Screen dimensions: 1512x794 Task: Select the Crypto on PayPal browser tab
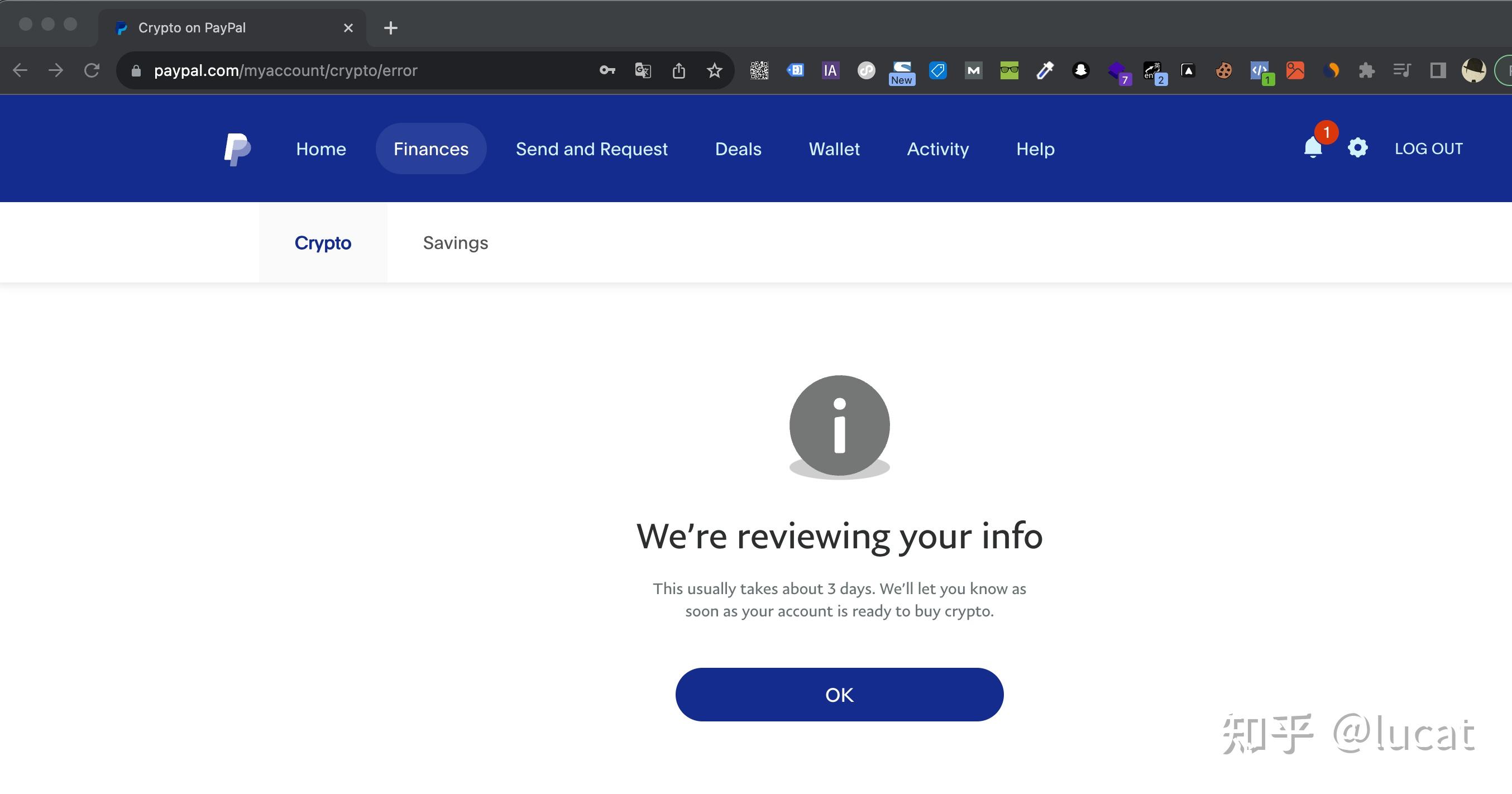click(194, 27)
